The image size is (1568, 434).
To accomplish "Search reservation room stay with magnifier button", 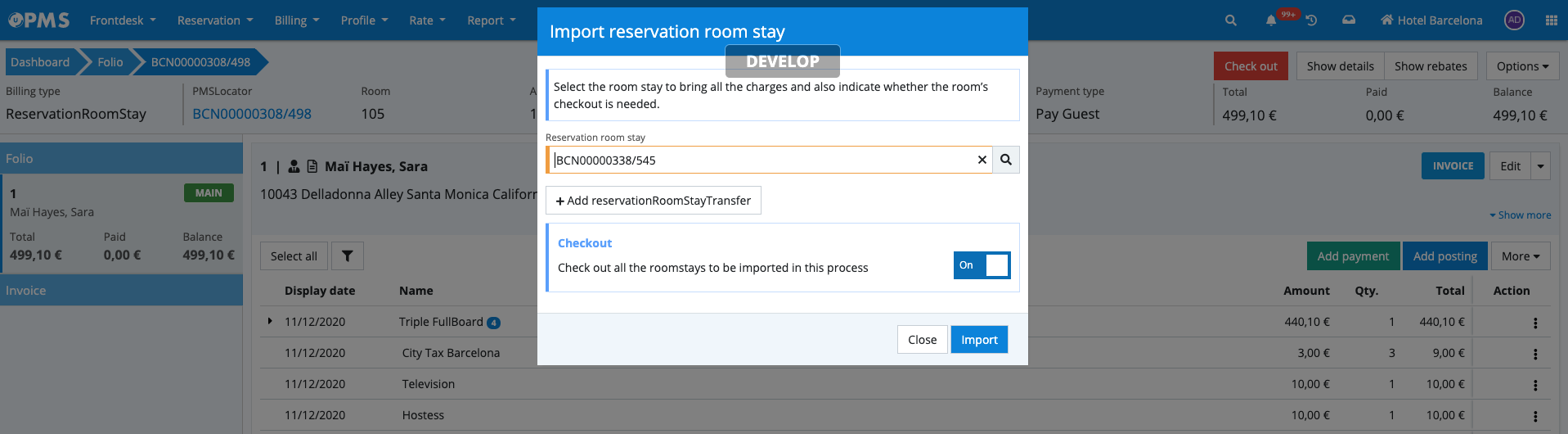I will 1006,160.
